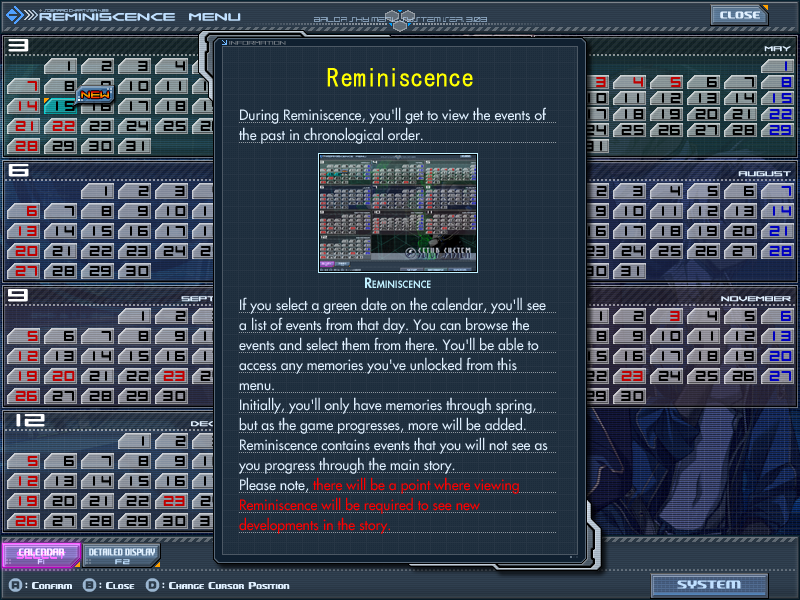Select June 23 on the calendar
The height and width of the screenshot is (600, 800).
pos(135,251)
